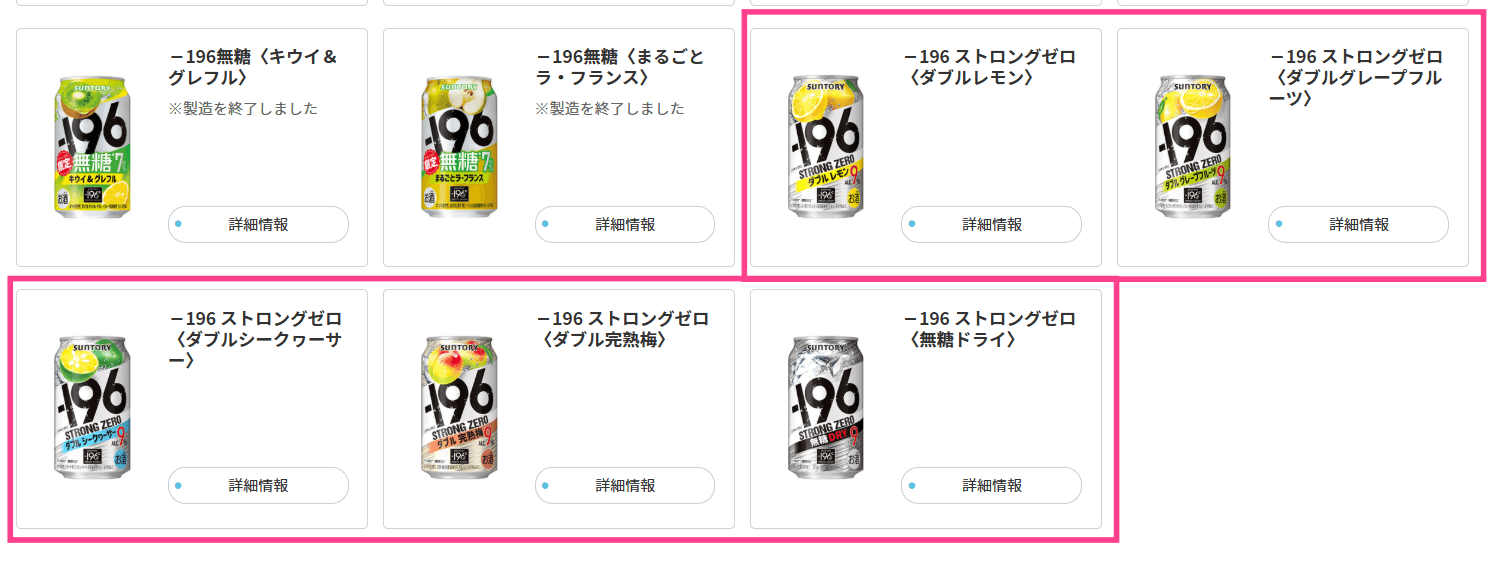The width and height of the screenshot is (1506, 564).
Task: Open 詳細情報 for ダブルレモン
Action: pyautogui.click(x=991, y=224)
